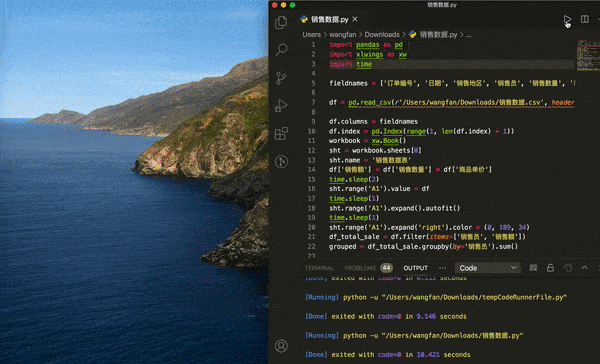Viewport: 600px width, 364px height.
Task: Click the circular arrow icon below Extensions
Action: point(281,162)
